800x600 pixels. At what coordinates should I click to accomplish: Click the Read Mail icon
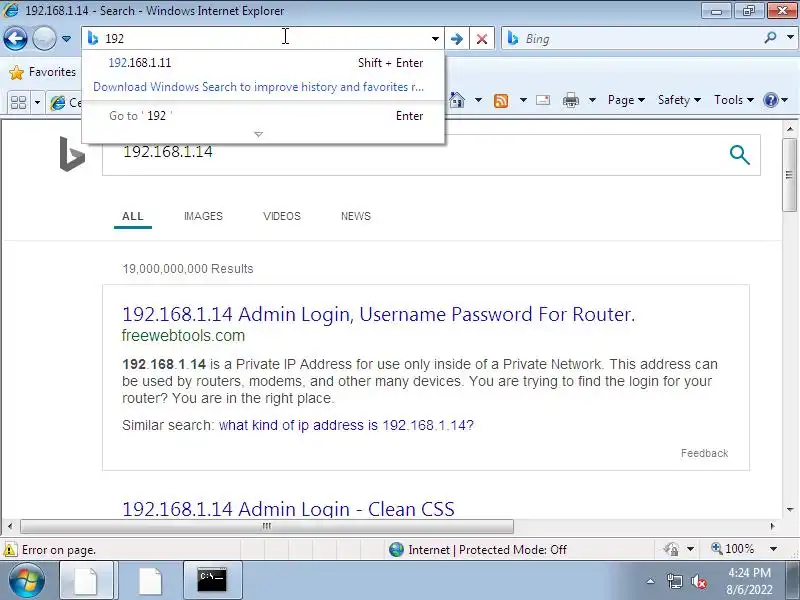(543, 100)
